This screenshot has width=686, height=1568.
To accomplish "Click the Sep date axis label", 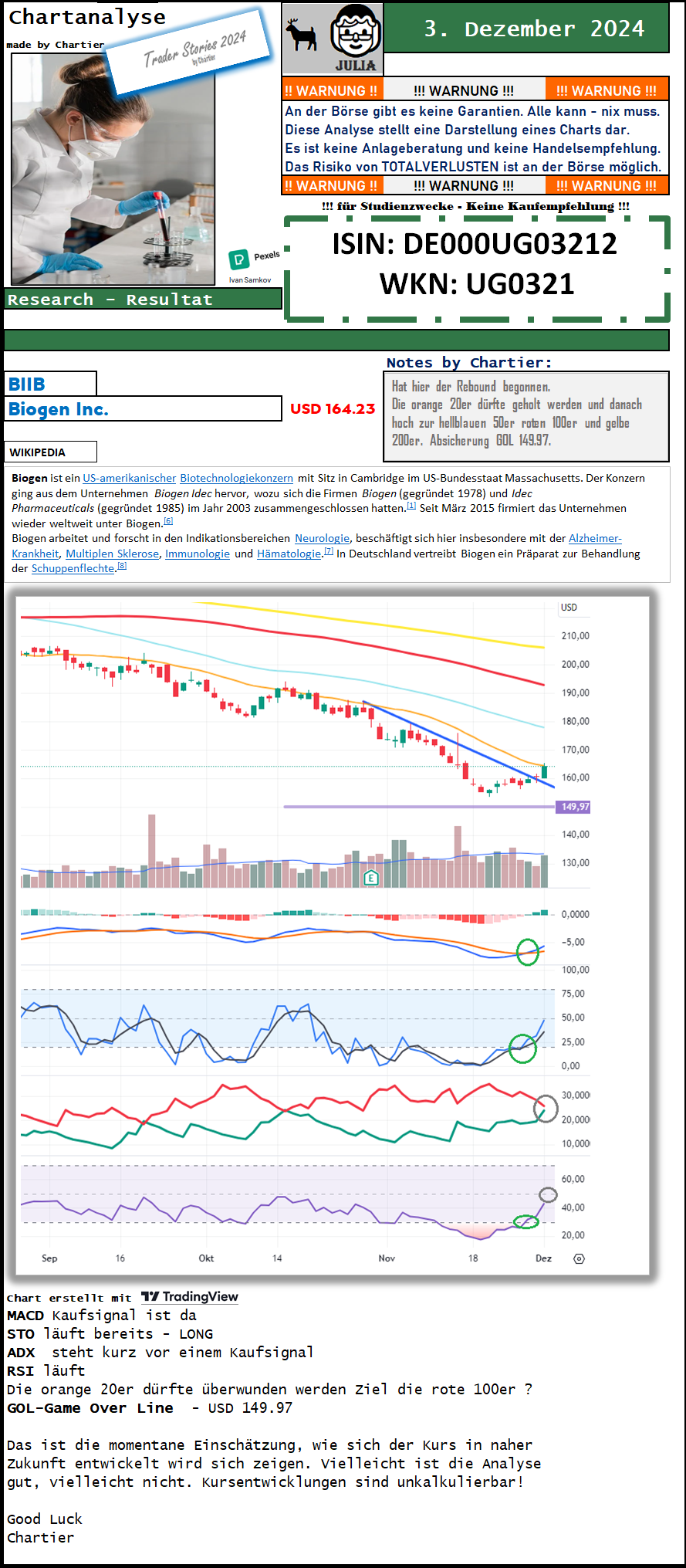I will [x=49, y=1258].
